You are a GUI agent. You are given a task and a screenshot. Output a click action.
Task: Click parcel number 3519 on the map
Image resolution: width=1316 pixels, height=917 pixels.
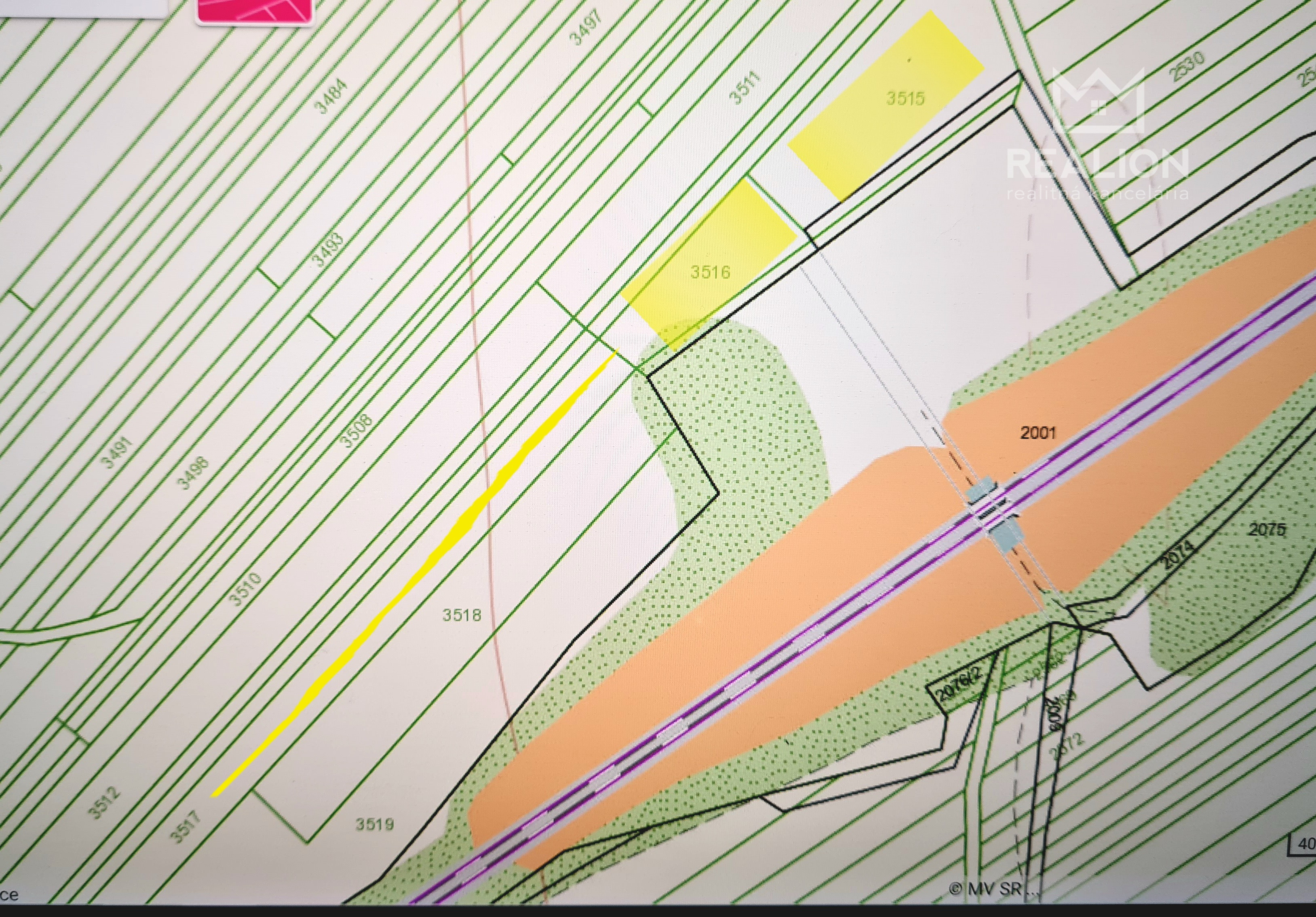(375, 824)
